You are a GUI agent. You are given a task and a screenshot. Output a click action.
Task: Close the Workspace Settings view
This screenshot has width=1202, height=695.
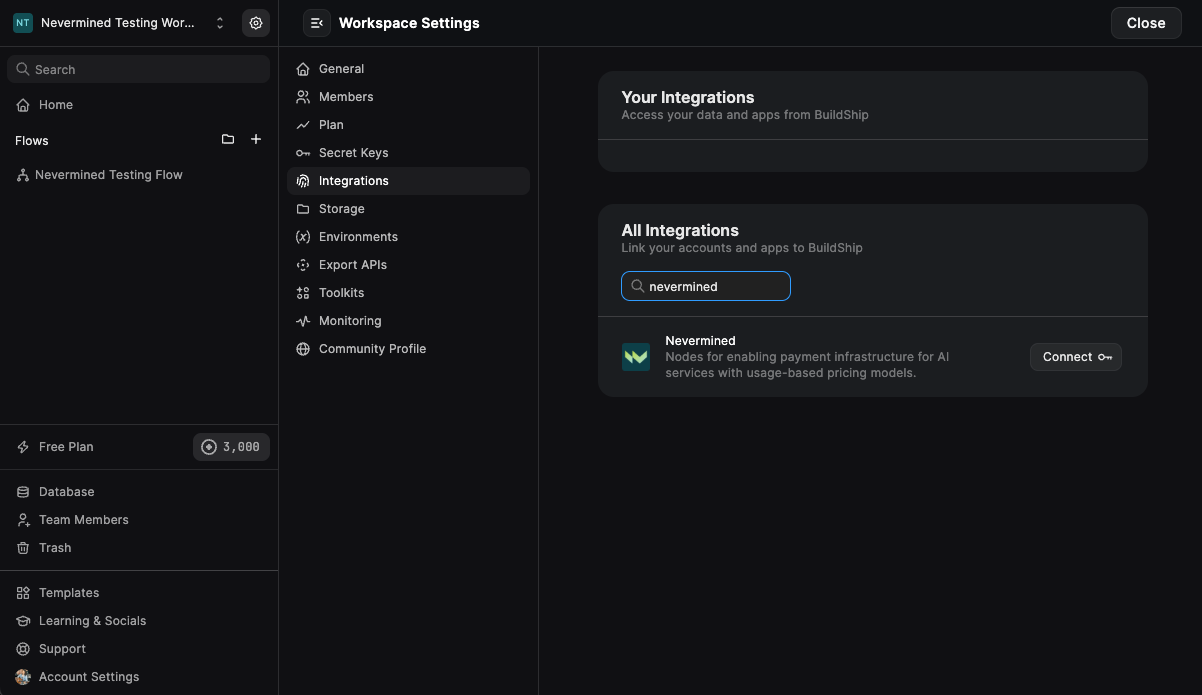click(1145, 22)
